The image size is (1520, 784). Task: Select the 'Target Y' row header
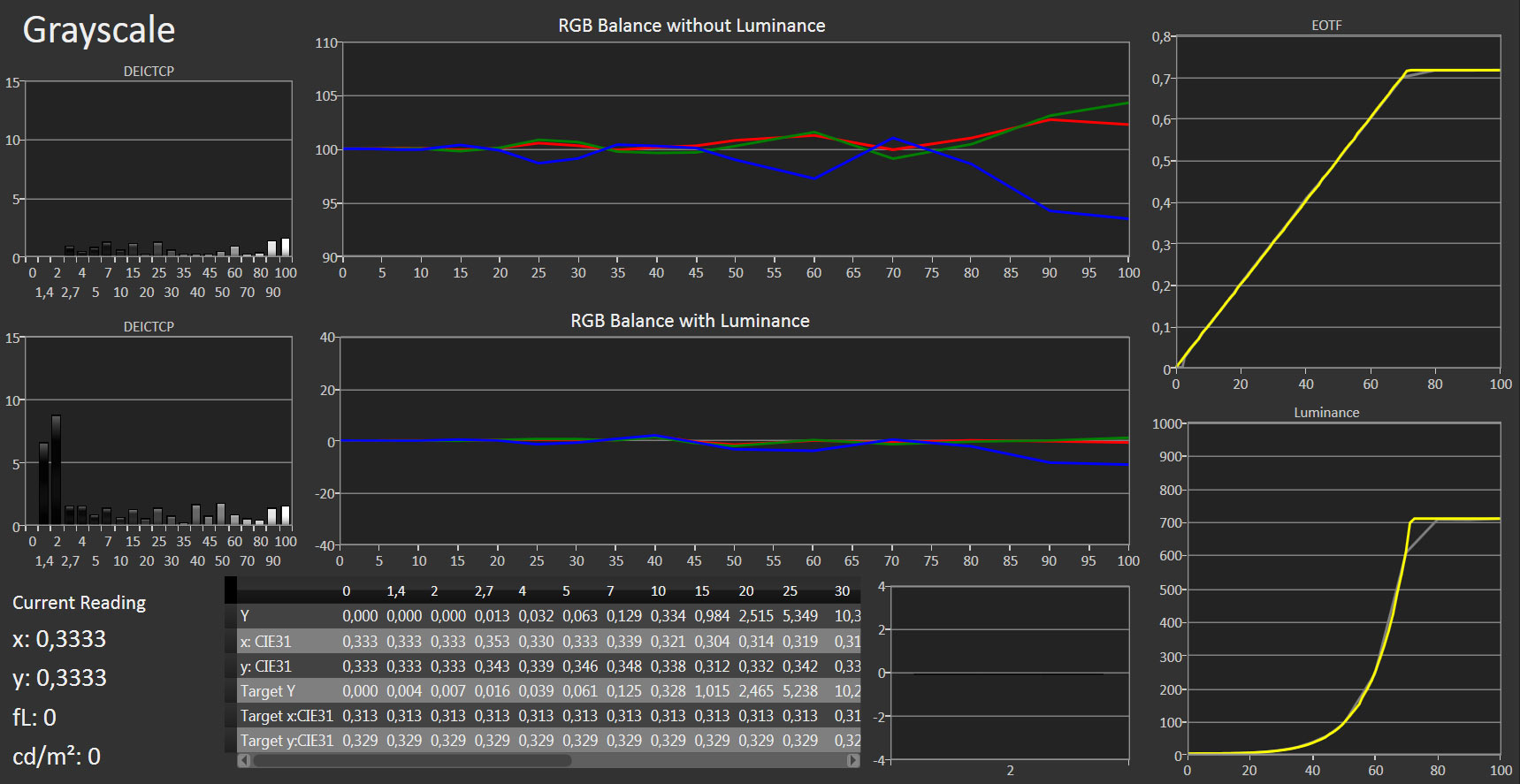pyautogui.click(x=268, y=691)
